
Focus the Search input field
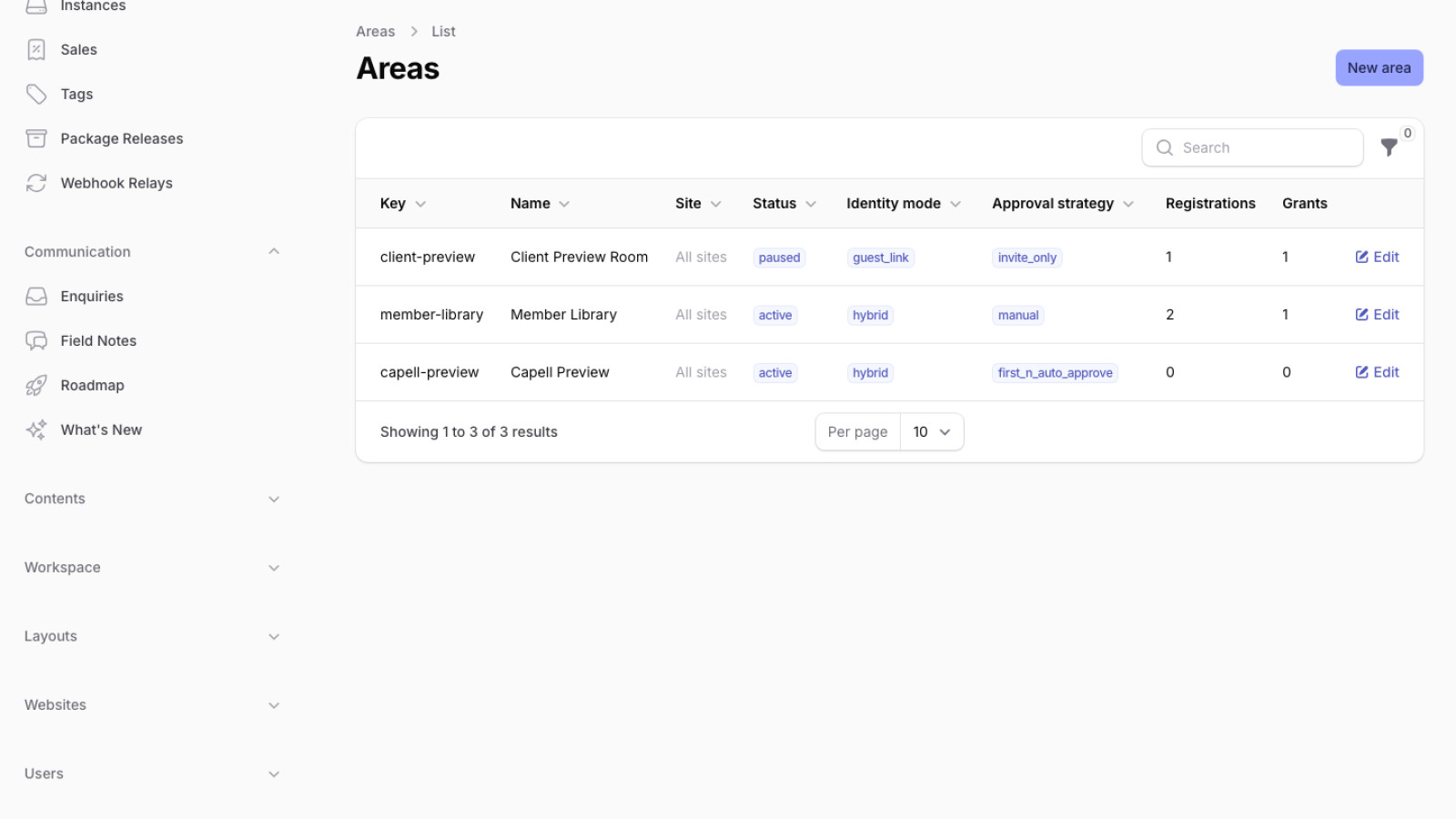[x=1252, y=147]
